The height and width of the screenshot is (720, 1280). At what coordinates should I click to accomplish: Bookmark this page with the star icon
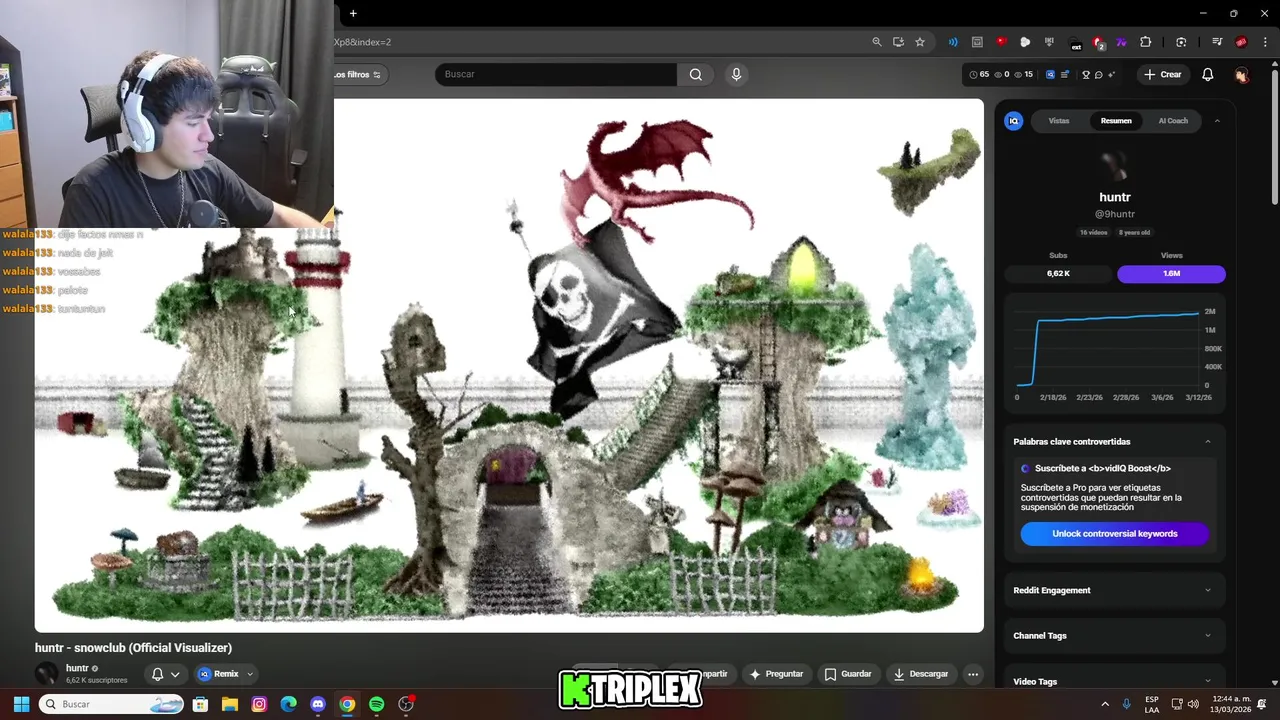(x=920, y=42)
